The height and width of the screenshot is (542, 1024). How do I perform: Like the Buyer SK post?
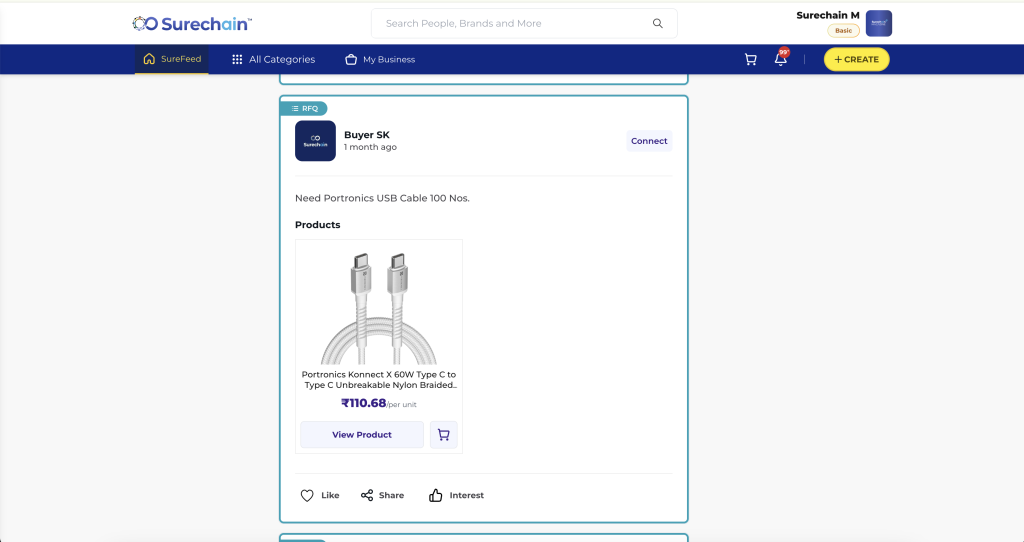(319, 496)
